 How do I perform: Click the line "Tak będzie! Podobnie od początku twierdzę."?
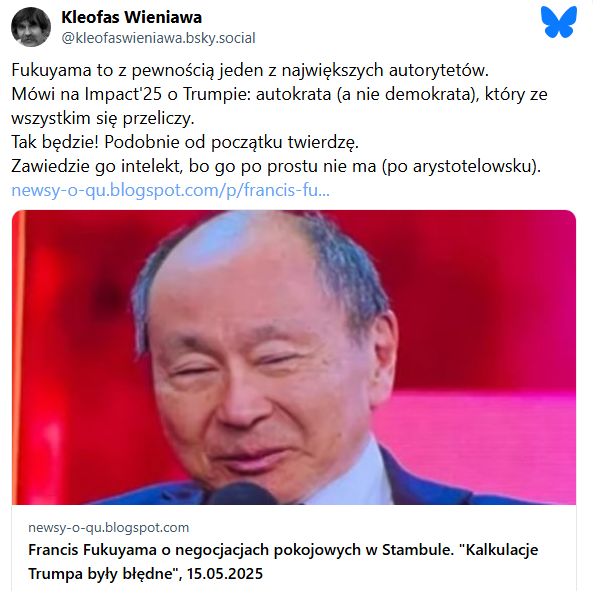(x=185, y=142)
